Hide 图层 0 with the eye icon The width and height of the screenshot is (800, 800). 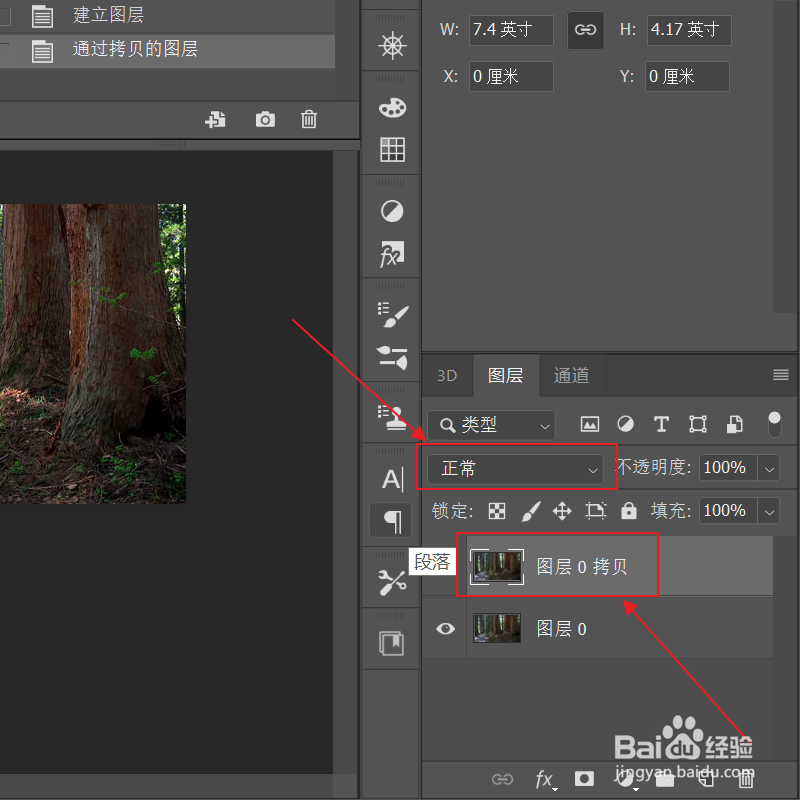pos(445,628)
